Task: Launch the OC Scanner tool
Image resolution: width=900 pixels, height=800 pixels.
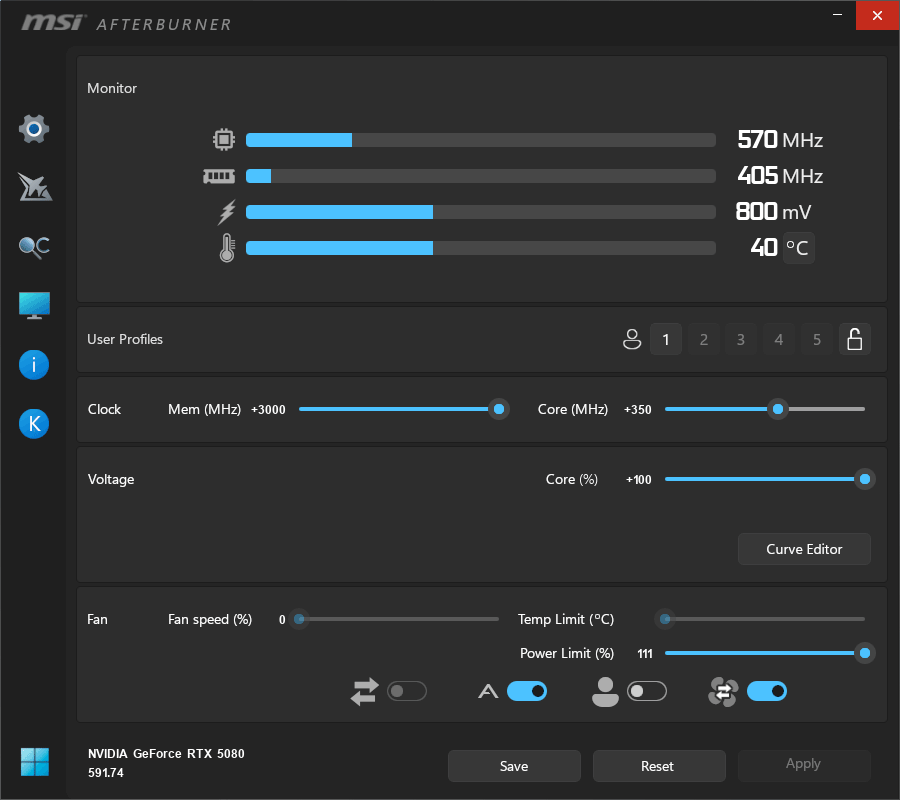Action: (x=33, y=246)
